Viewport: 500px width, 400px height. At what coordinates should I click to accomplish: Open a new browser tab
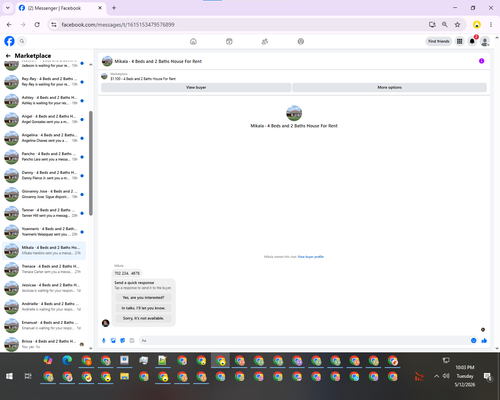click(x=114, y=8)
